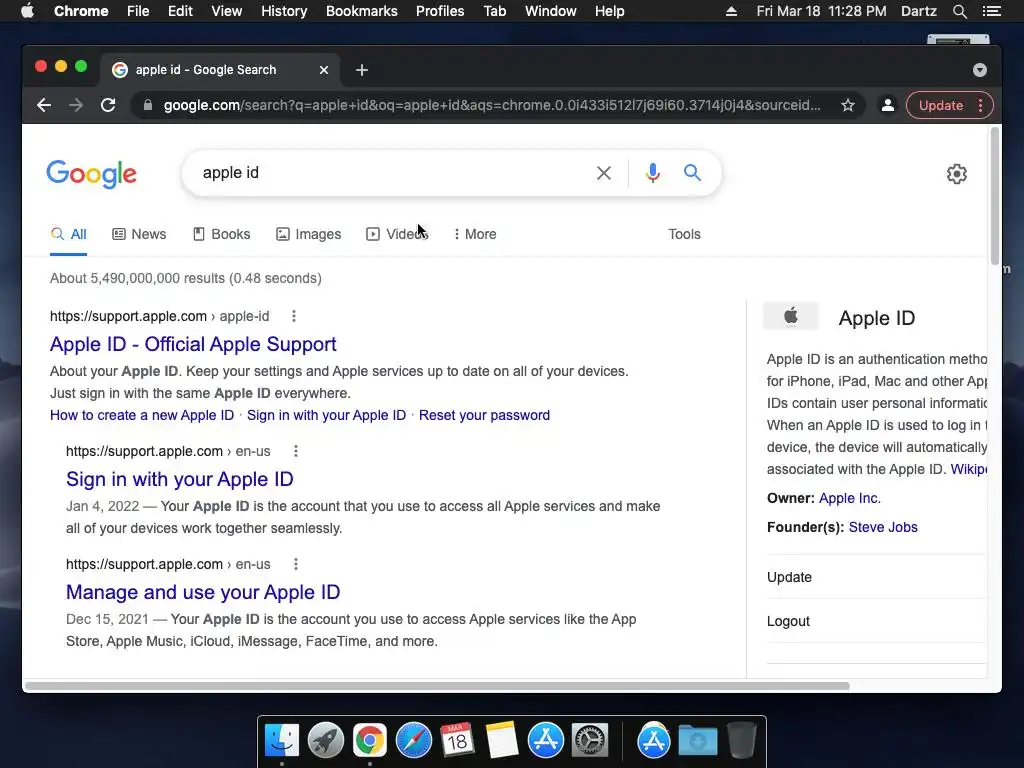Open Safari from the Dock

coord(413,741)
